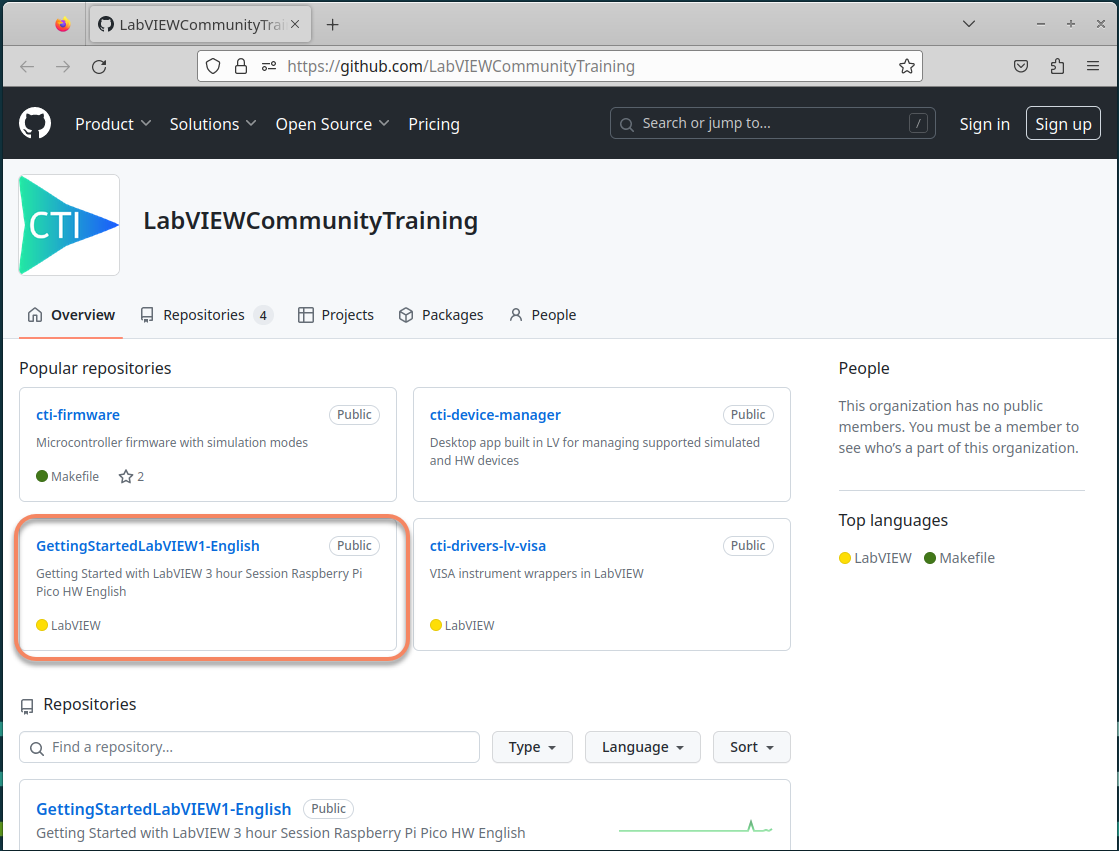Viewport: 1119px width, 851px height.
Task: Click the slash shortcut key hint in search
Action: (918, 124)
